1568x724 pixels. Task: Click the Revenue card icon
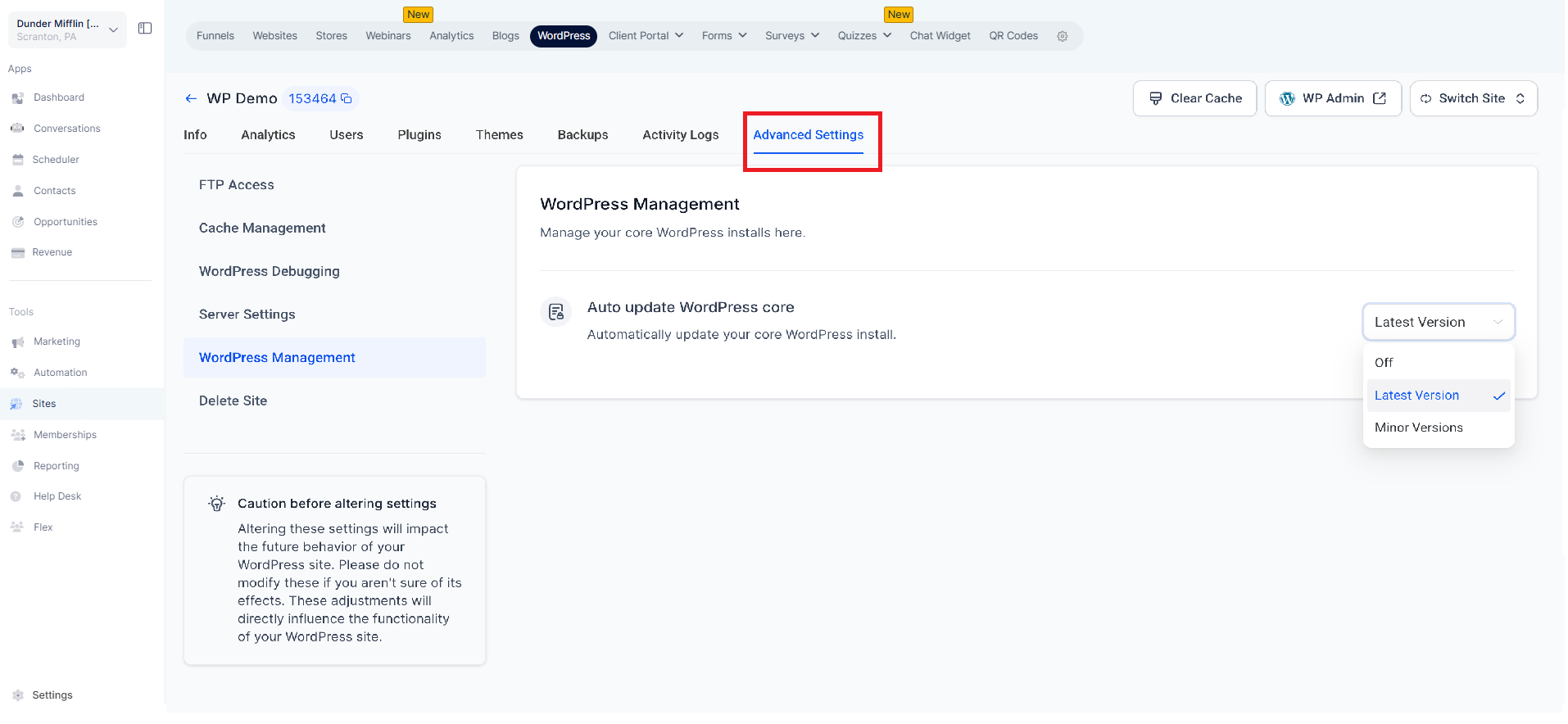[18, 253]
